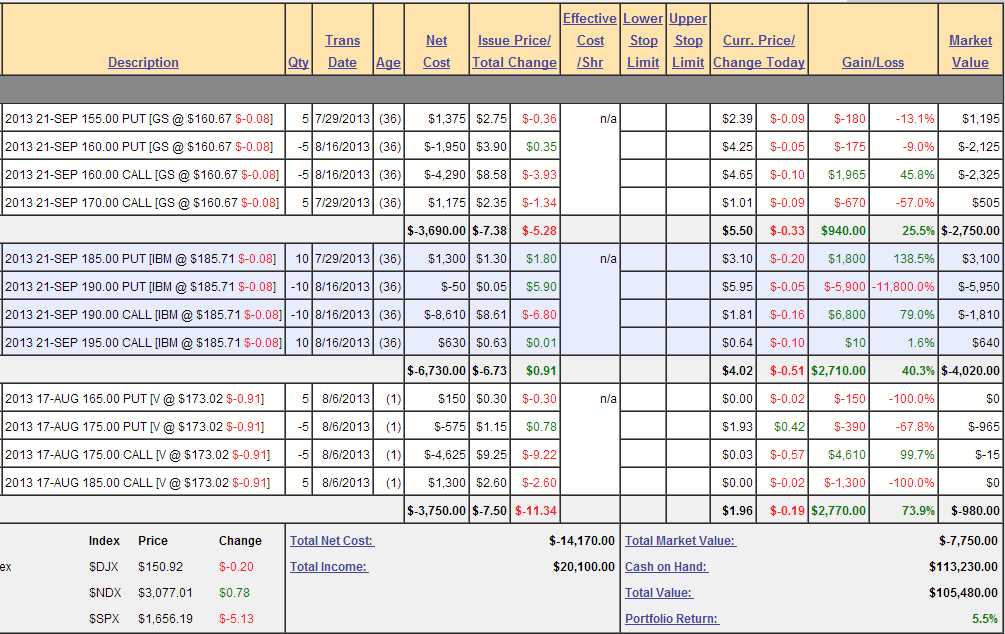
Task: Open the Total Income link
Action: pyautogui.click(x=328, y=567)
